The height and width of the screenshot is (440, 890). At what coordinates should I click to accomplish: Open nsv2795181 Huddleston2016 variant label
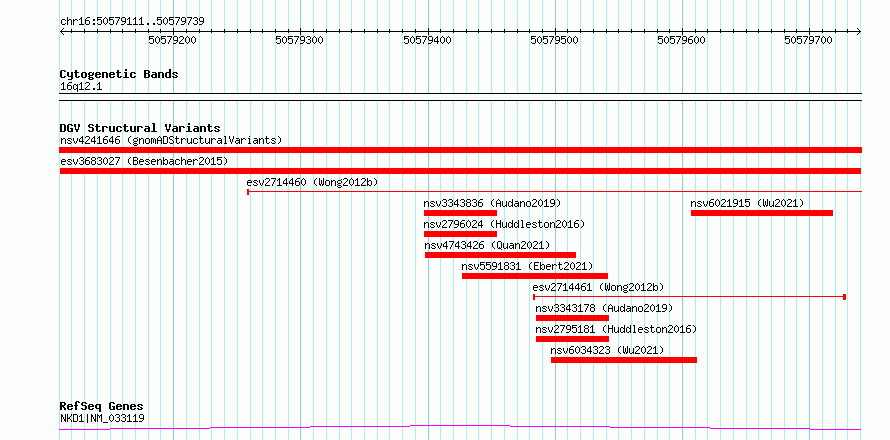click(x=616, y=329)
